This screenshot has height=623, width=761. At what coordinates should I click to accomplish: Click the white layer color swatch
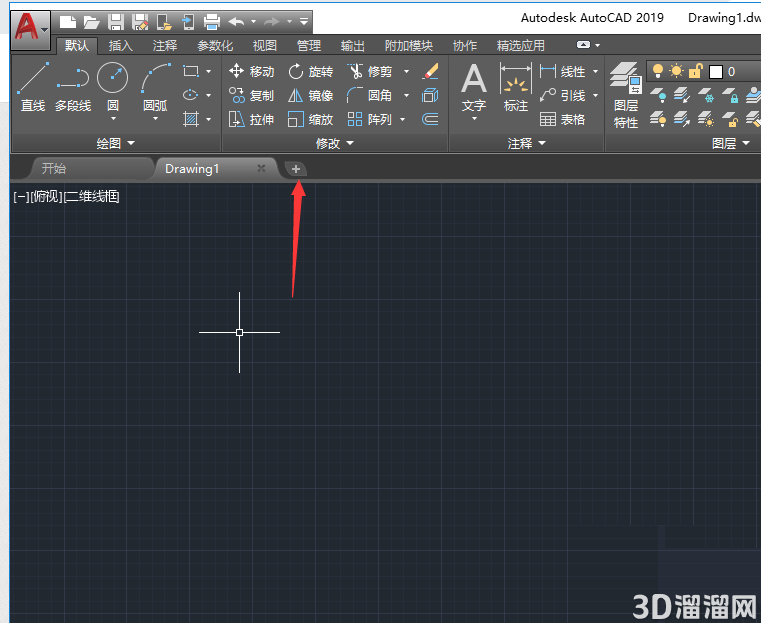coord(716,72)
